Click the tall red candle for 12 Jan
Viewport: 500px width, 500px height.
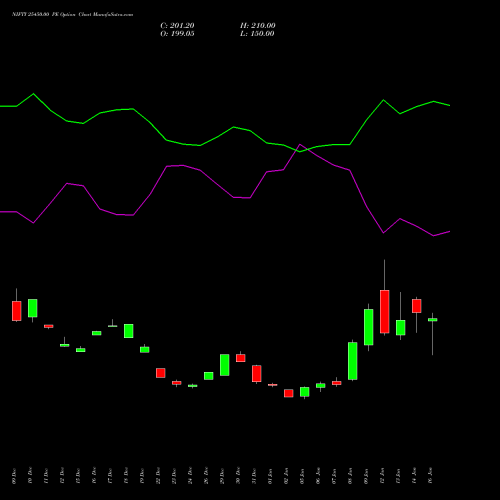(x=384, y=311)
